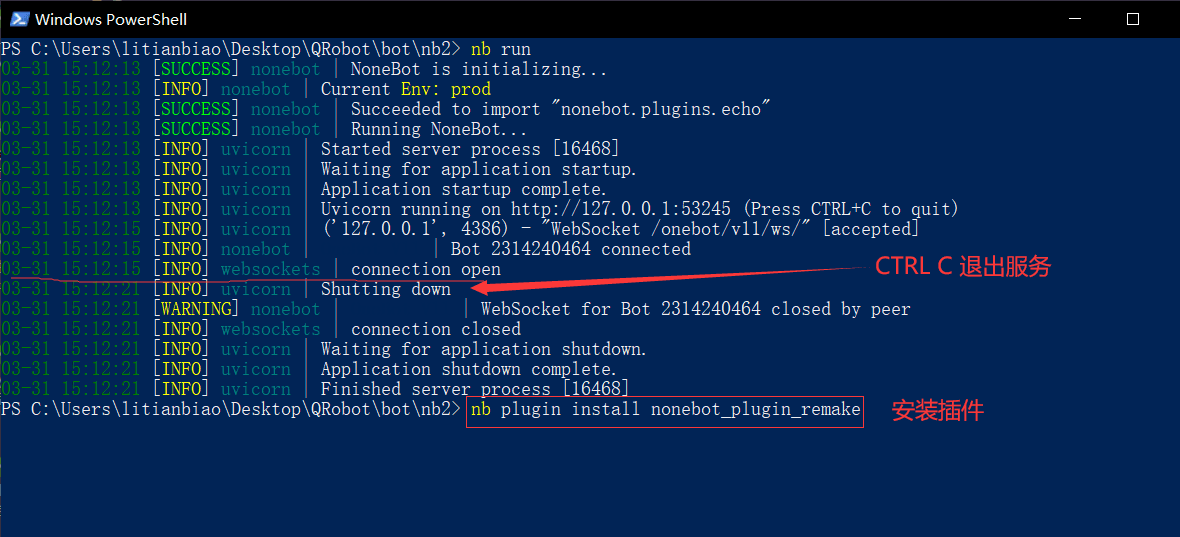Minimize the PowerShell window
This screenshot has width=1180, height=537.
pyautogui.click(x=1075, y=20)
